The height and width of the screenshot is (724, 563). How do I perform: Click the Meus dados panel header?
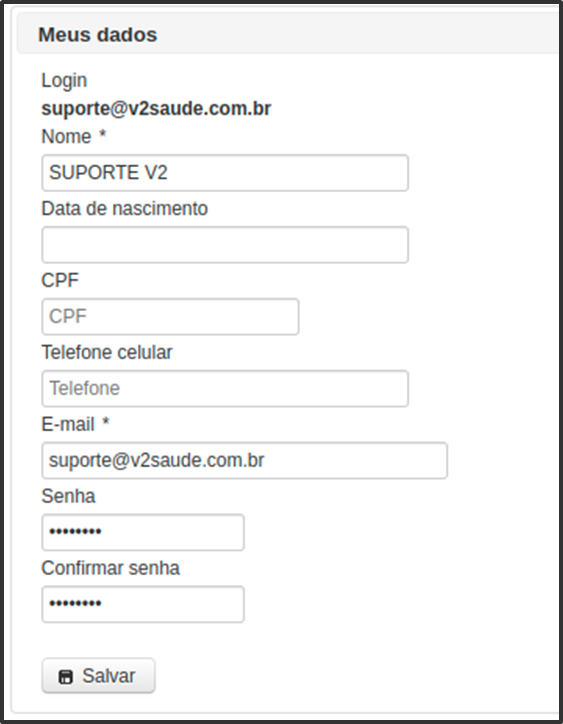pyautogui.click(x=288, y=34)
